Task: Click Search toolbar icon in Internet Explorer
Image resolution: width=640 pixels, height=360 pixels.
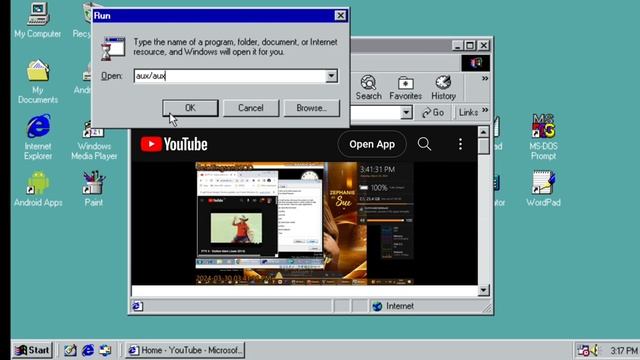Action: [x=368, y=88]
